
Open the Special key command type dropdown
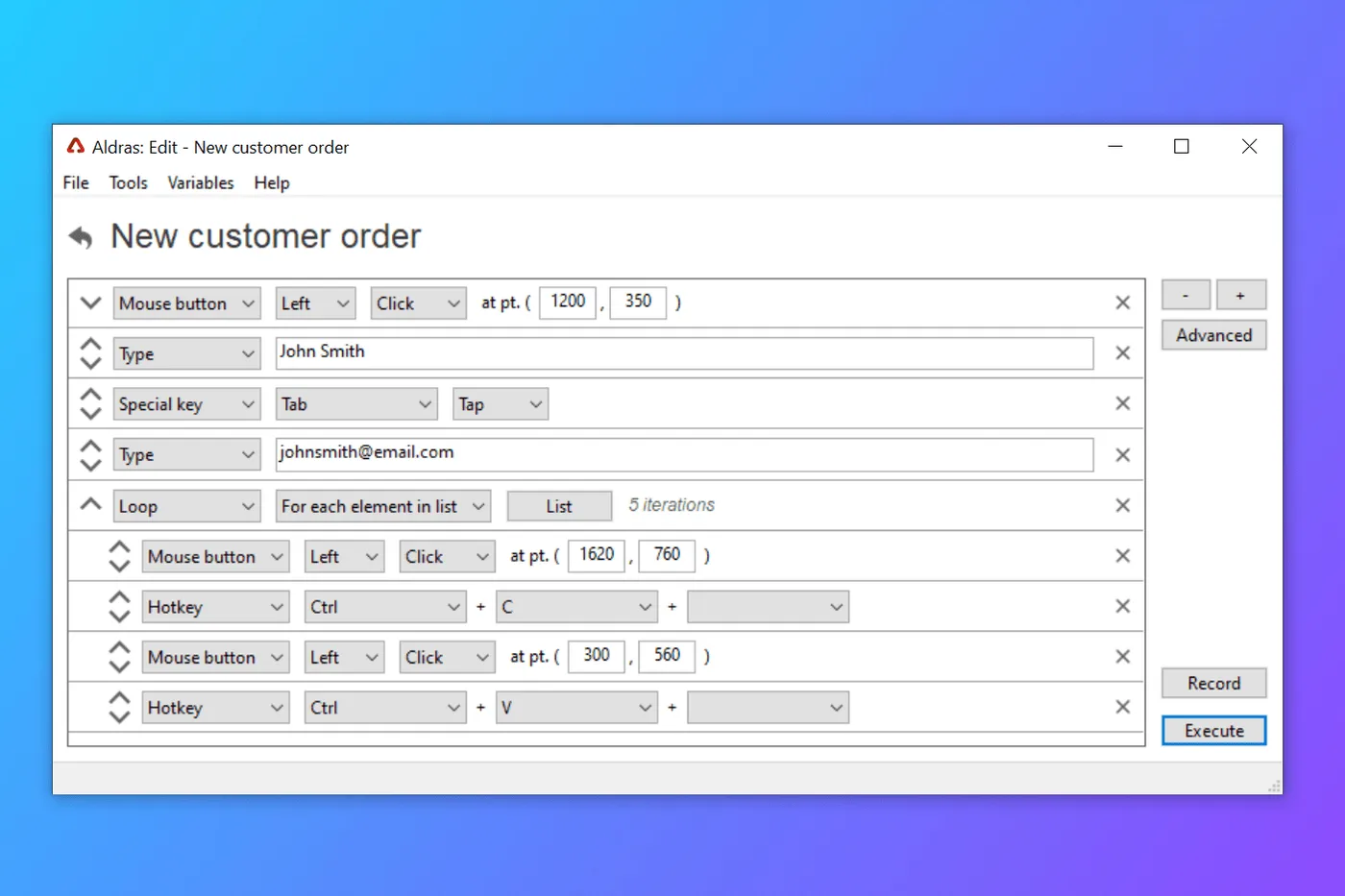pos(186,404)
